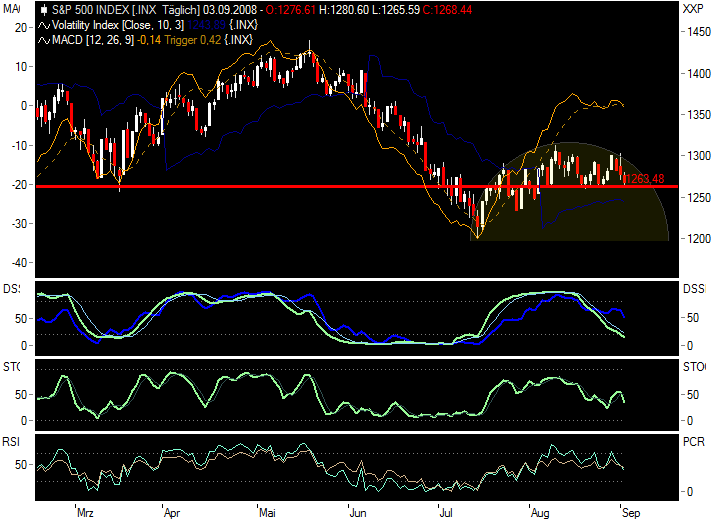The image size is (720, 520).
Task: Click the wave icon beside Volatility Index
Action: point(44,25)
